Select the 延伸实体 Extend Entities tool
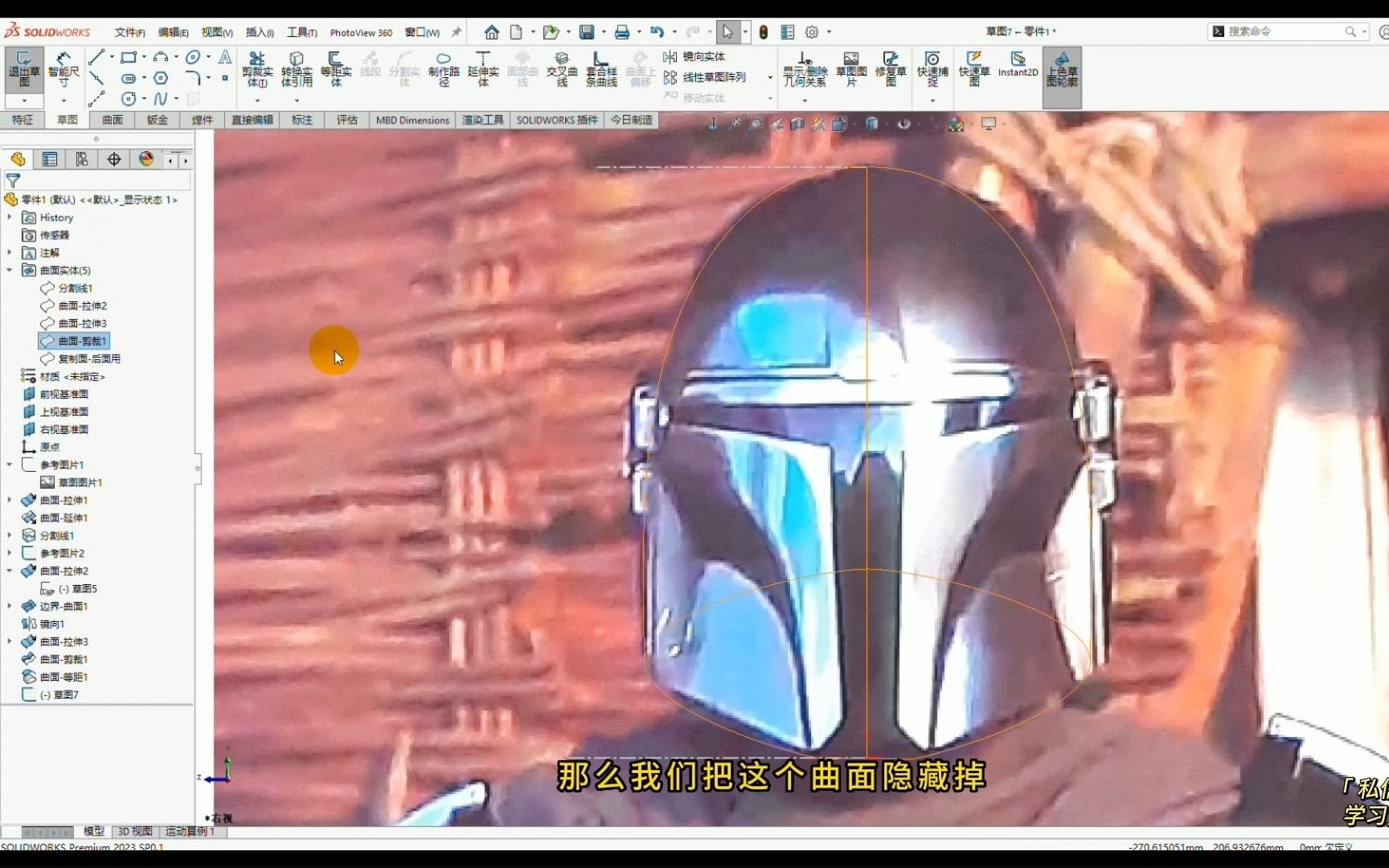 click(x=483, y=68)
